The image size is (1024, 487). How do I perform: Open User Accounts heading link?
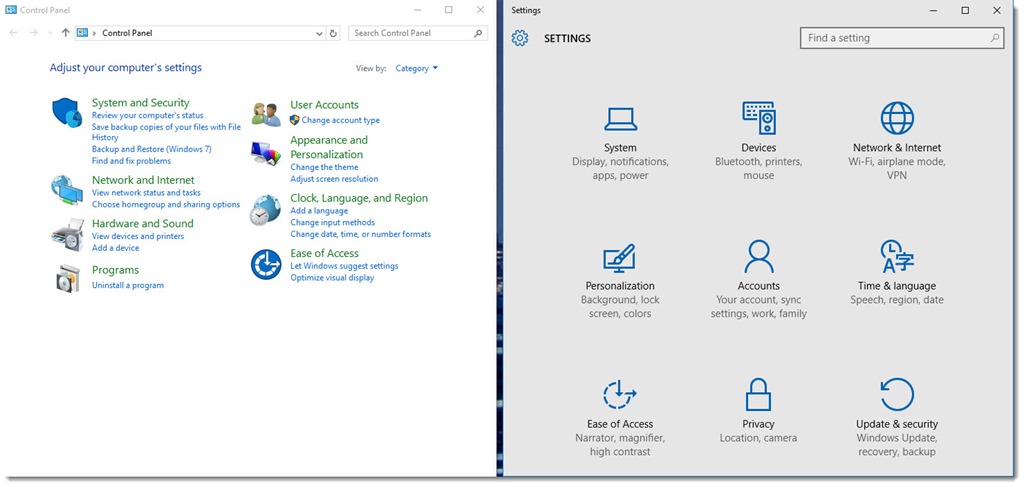click(324, 104)
